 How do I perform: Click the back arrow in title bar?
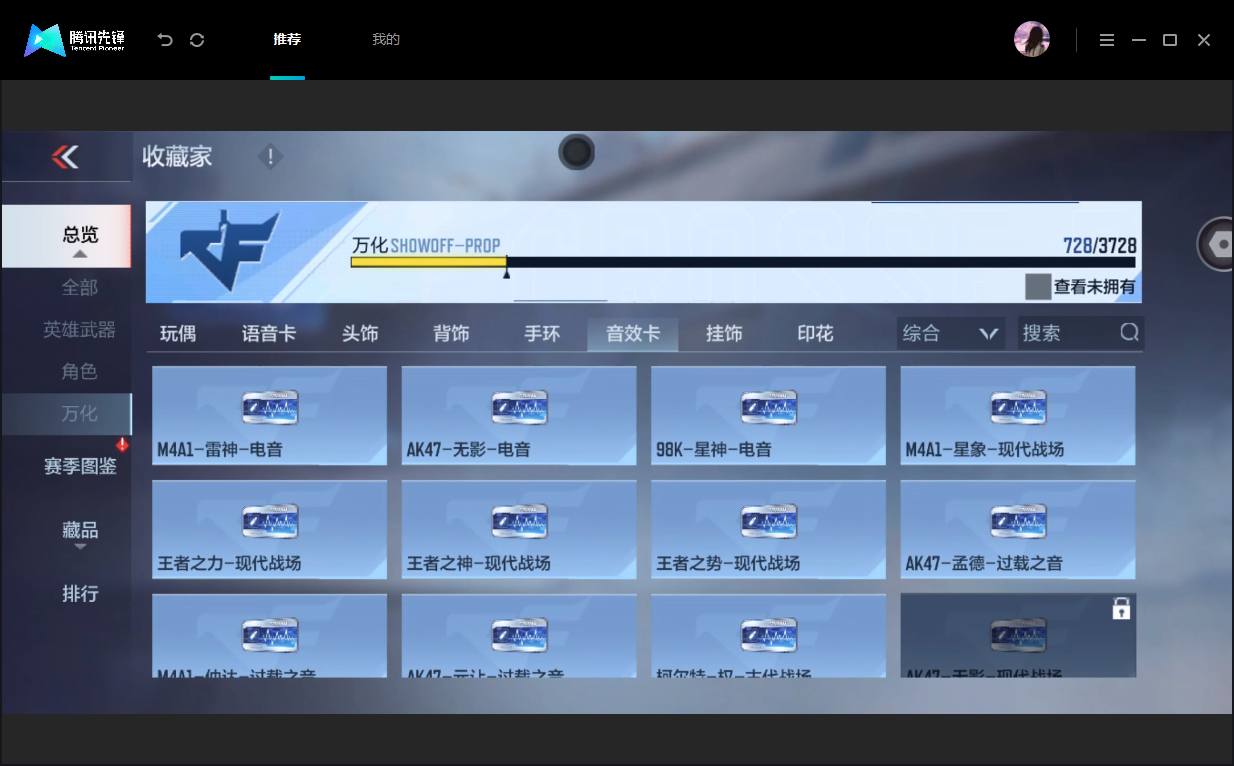(165, 40)
